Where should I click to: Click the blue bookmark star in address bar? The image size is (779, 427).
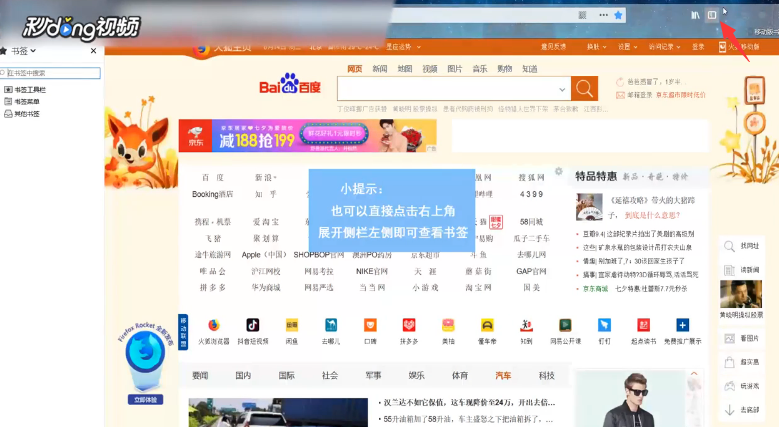618,15
